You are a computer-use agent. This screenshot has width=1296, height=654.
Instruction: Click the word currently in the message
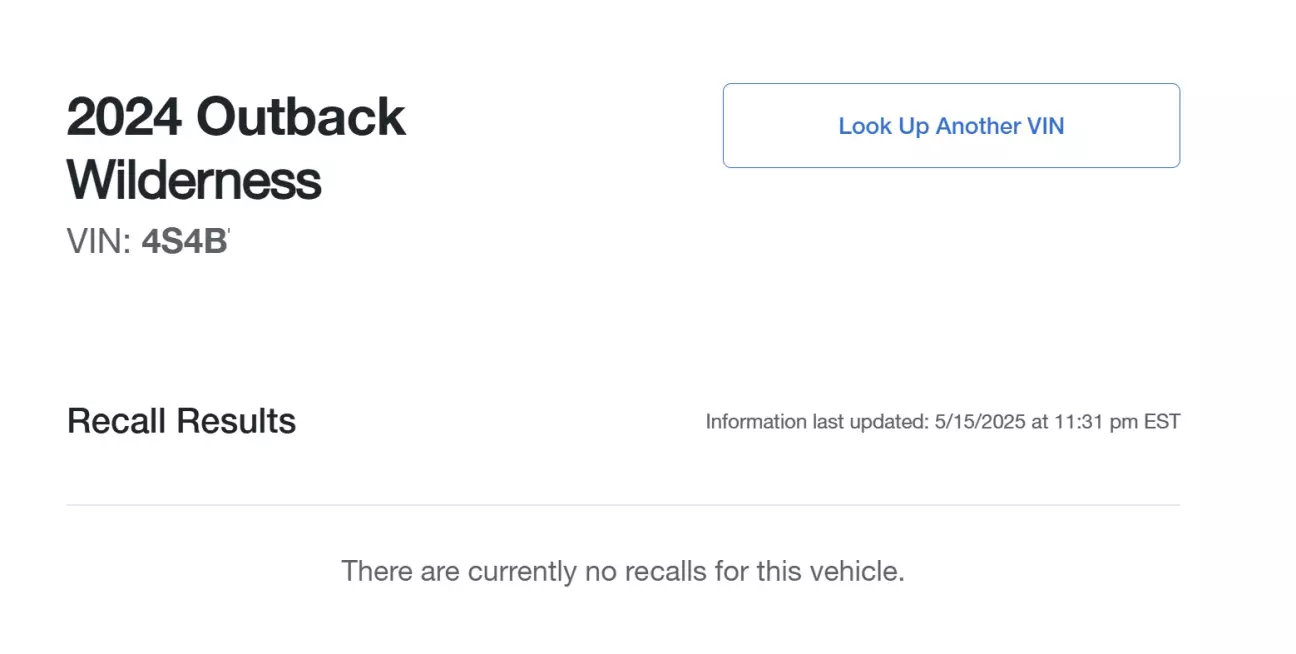tap(522, 572)
